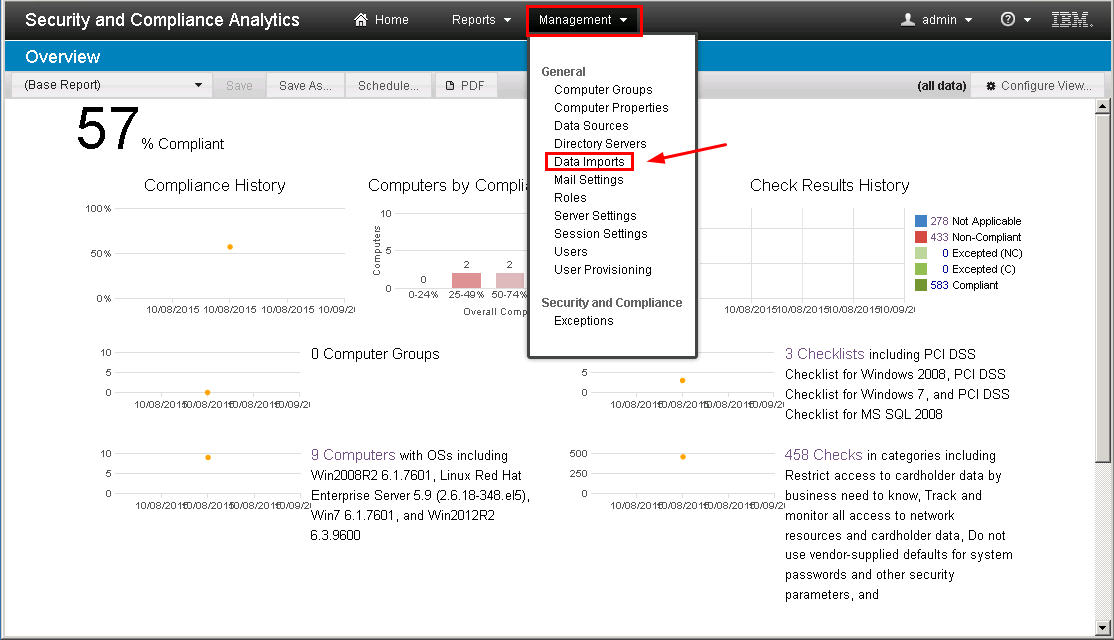Open Directory Servers menu item
The width and height of the screenshot is (1114, 640).
click(x=600, y=143)
